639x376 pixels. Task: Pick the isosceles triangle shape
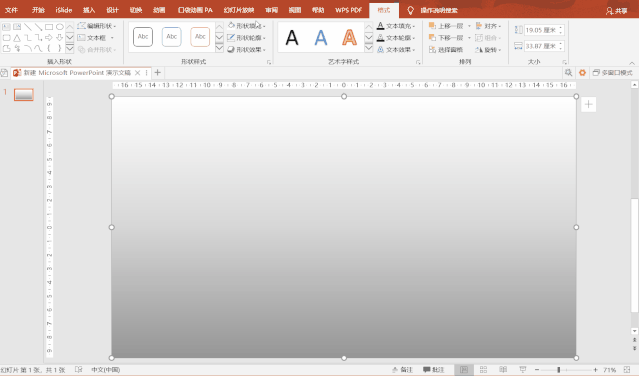(17, 38)
